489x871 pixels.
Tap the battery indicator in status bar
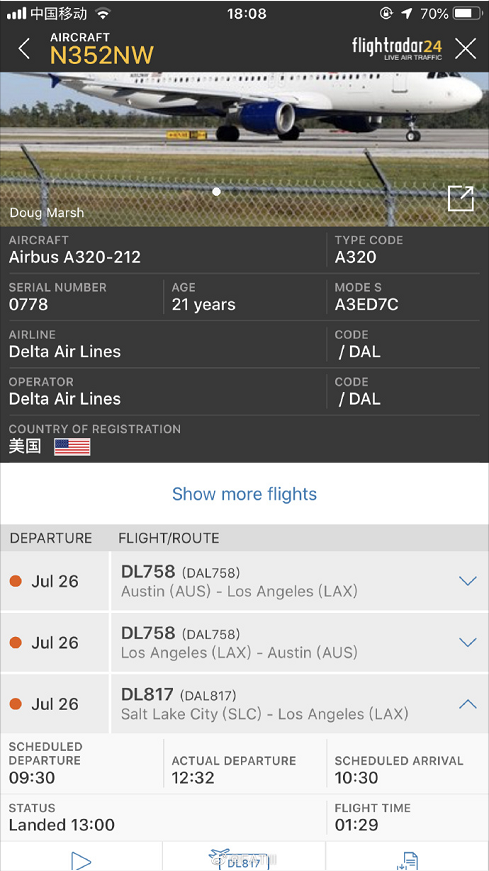(467, 13)
